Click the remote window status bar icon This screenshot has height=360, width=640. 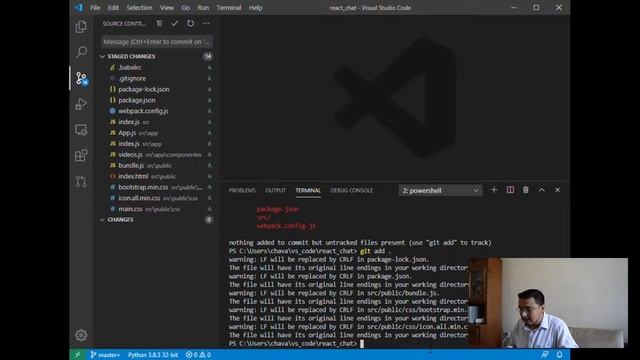tap(78, 355)
